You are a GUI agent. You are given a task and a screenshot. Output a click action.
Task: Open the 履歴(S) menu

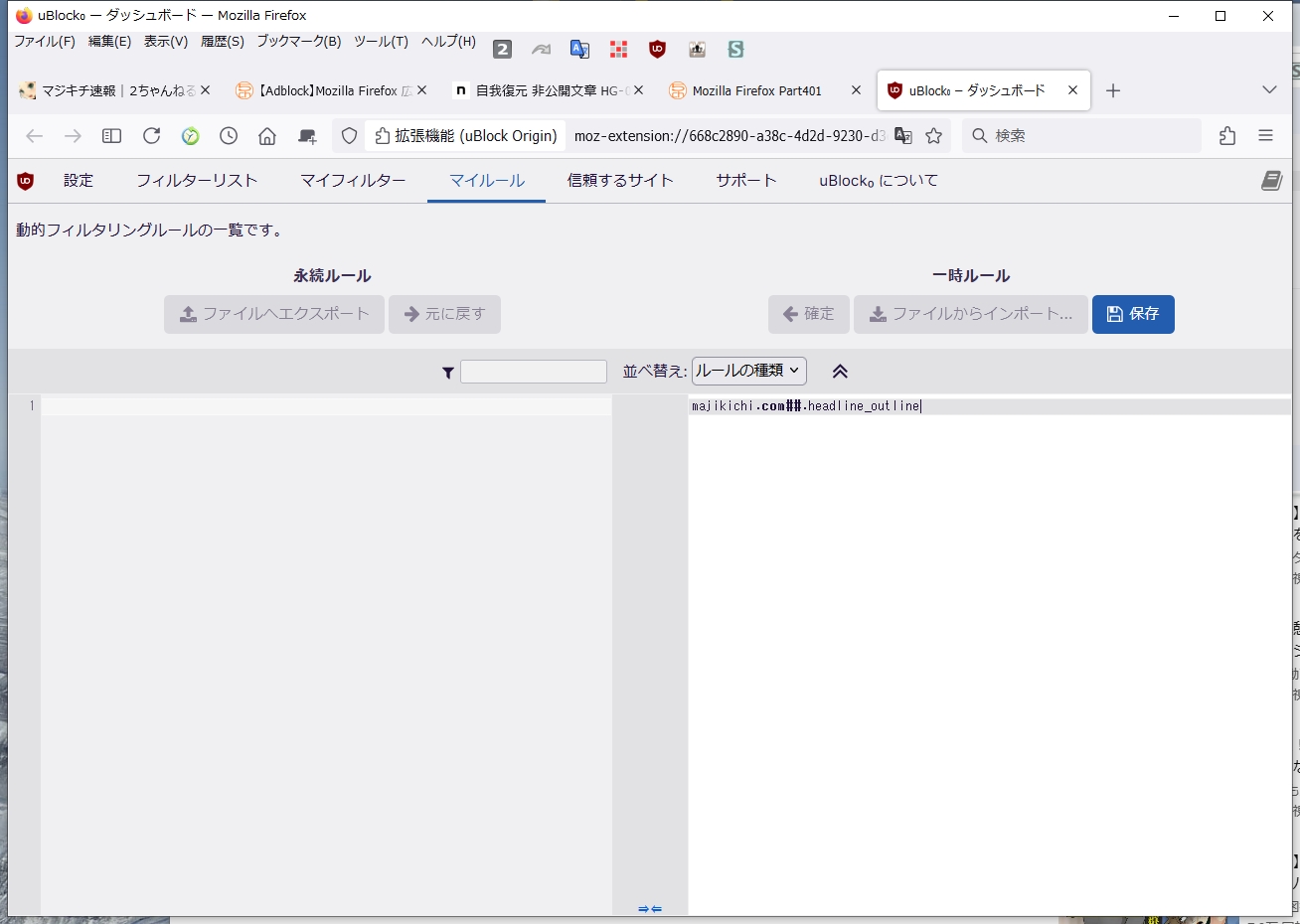[223, 42]
